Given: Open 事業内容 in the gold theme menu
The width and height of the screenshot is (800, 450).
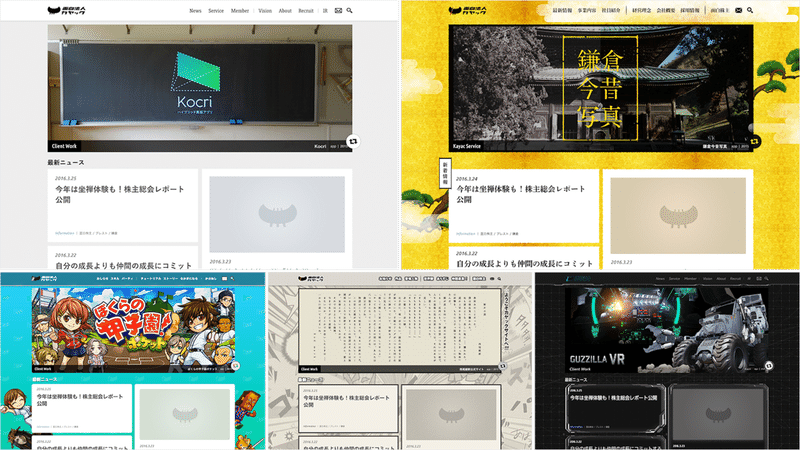Looking at the screenshot, I should coord(587,10).
